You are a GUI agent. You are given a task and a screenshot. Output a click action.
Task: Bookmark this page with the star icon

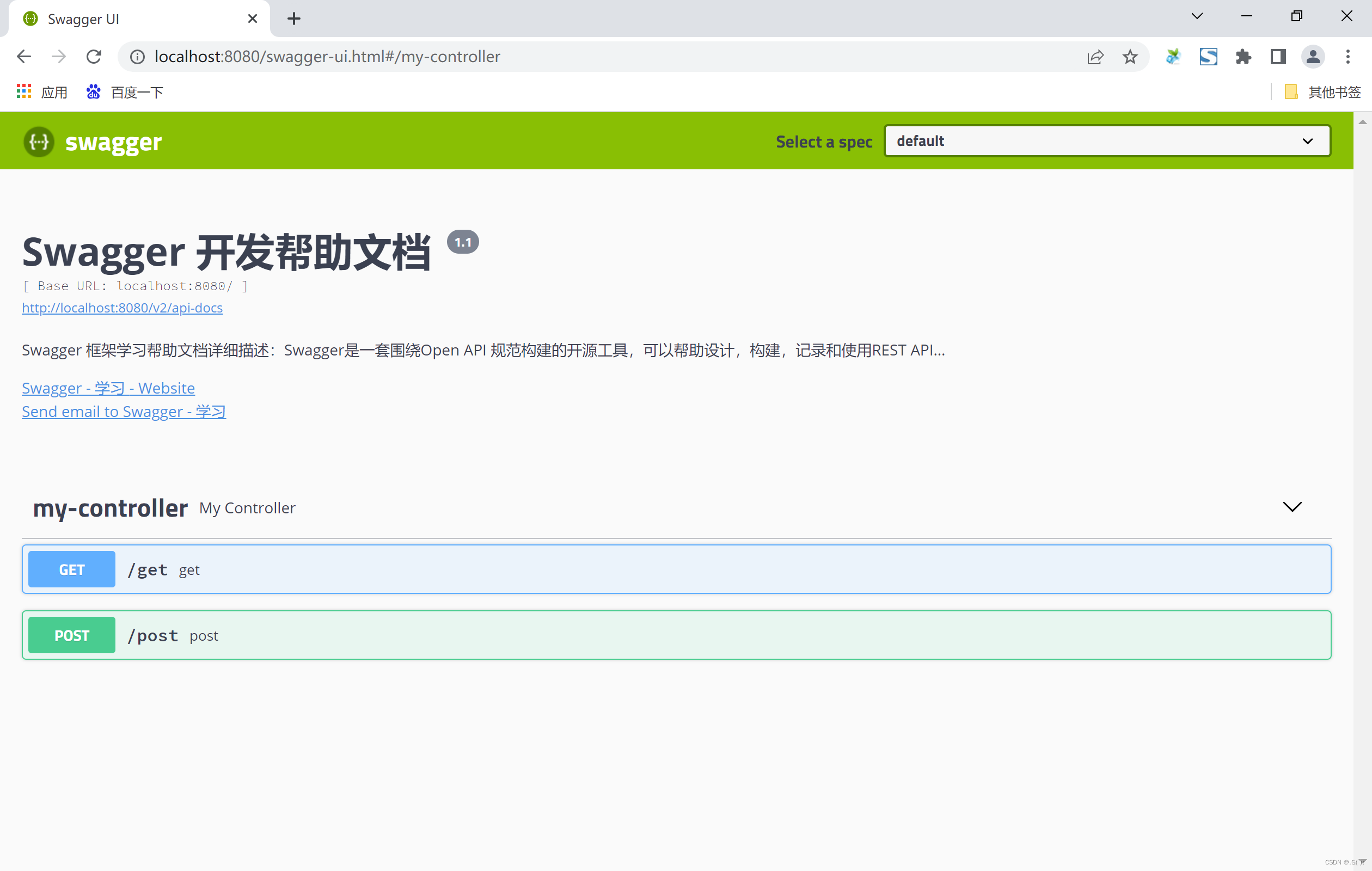(1130, 57)
